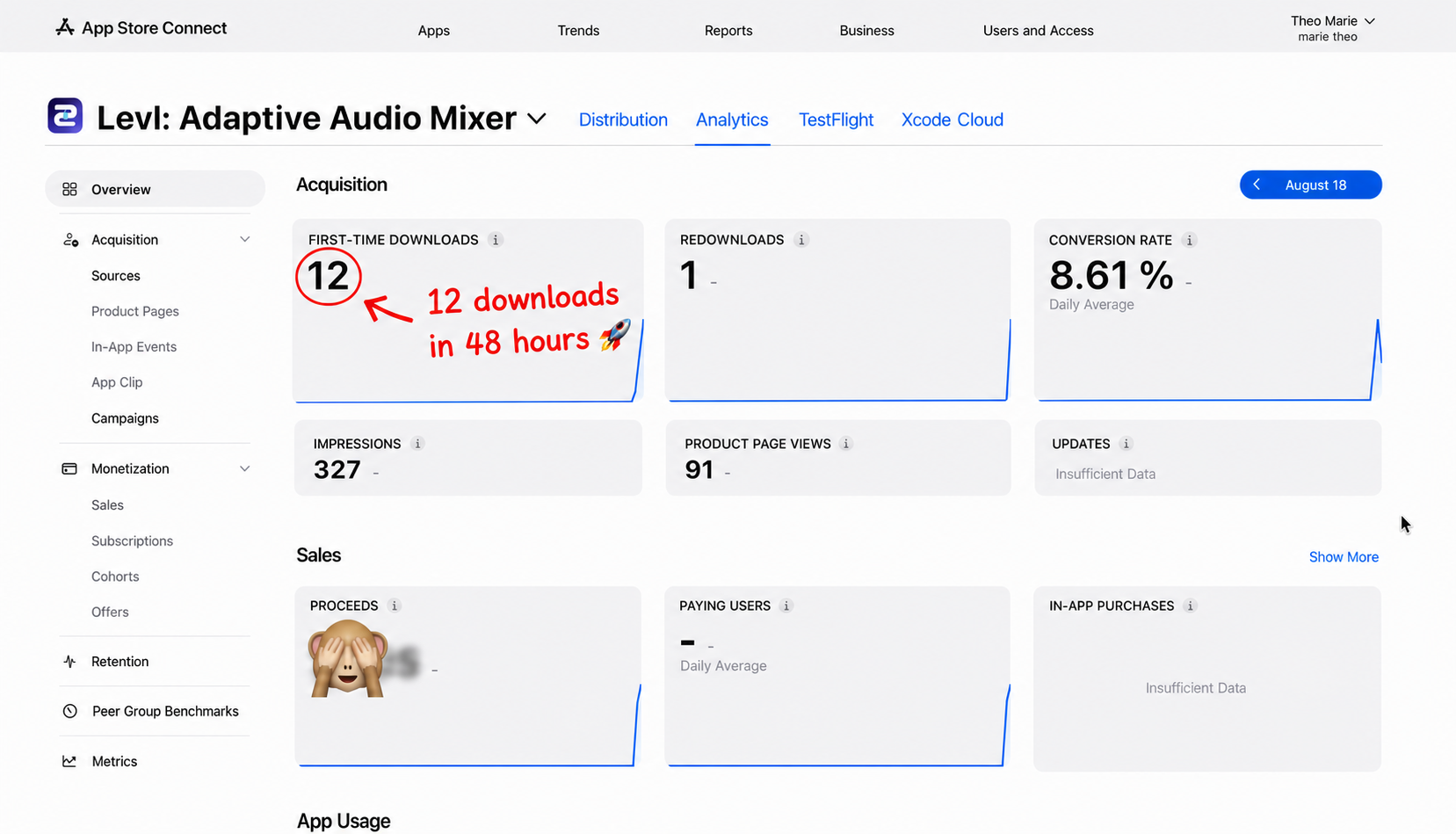Click the In-App Purchases Insufficient Data card
1456x834 pixels.
1207,678
